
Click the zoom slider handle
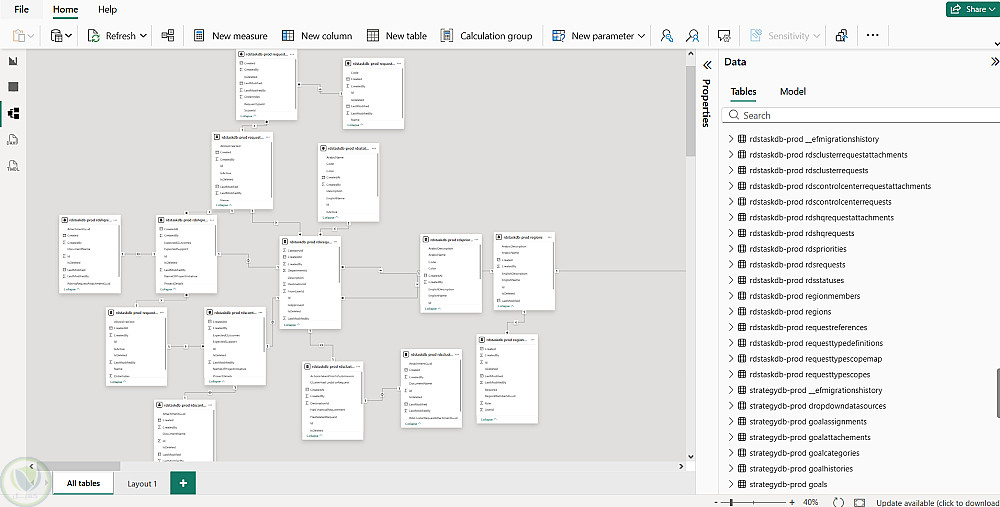pos(731,503)
